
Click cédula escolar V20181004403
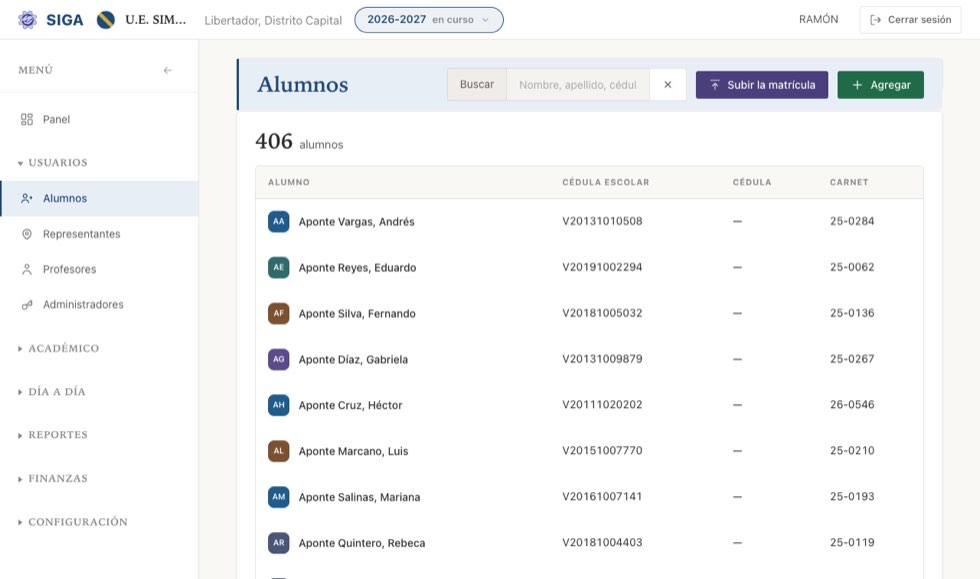pyautogui.click(x=602, y=542)
